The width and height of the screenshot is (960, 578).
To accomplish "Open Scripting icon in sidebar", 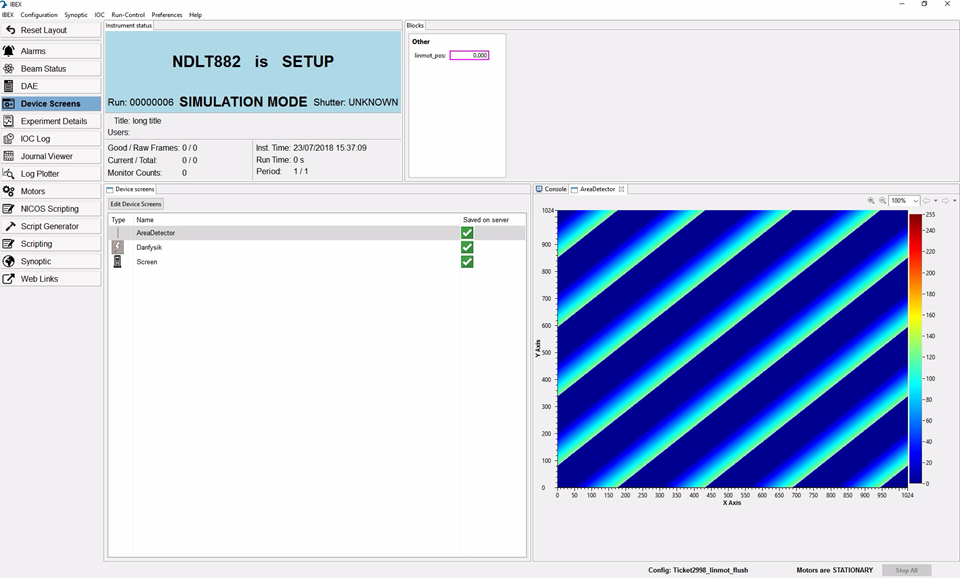I will tap(9, 244).
